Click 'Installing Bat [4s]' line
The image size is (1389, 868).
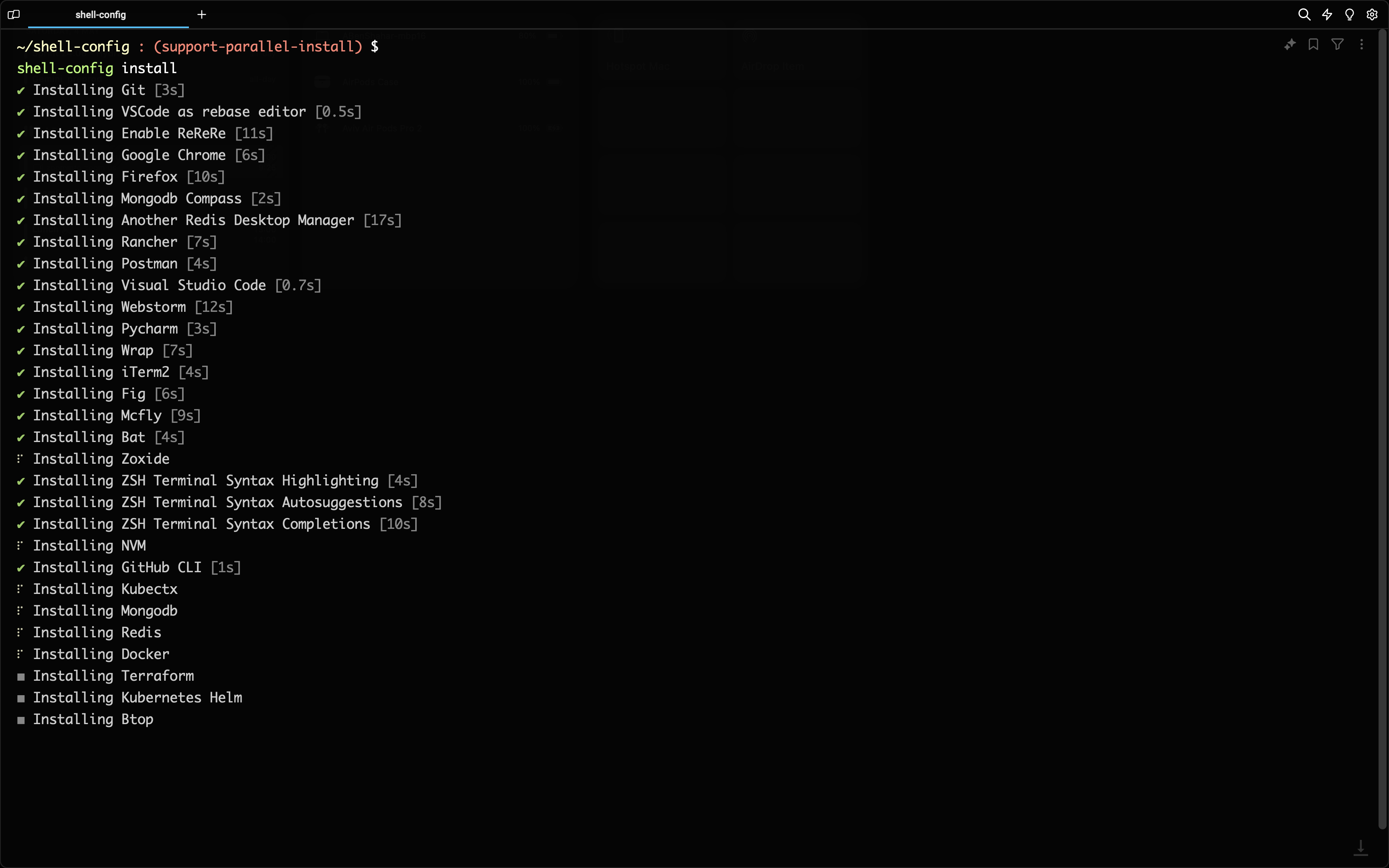pyautogui.click(x=101, y=438)
